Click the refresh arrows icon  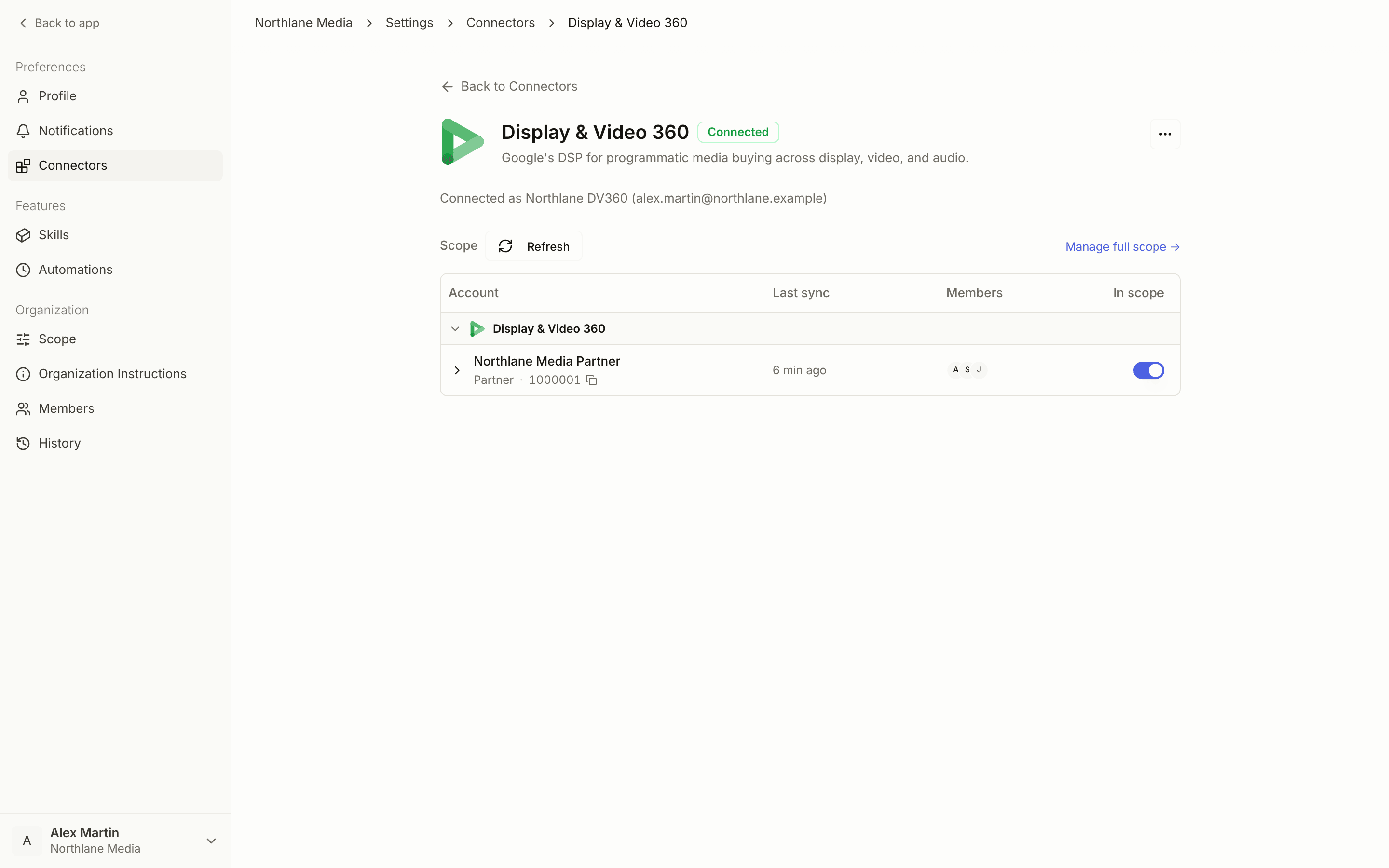pyautogui.click(x=505, y=246)
